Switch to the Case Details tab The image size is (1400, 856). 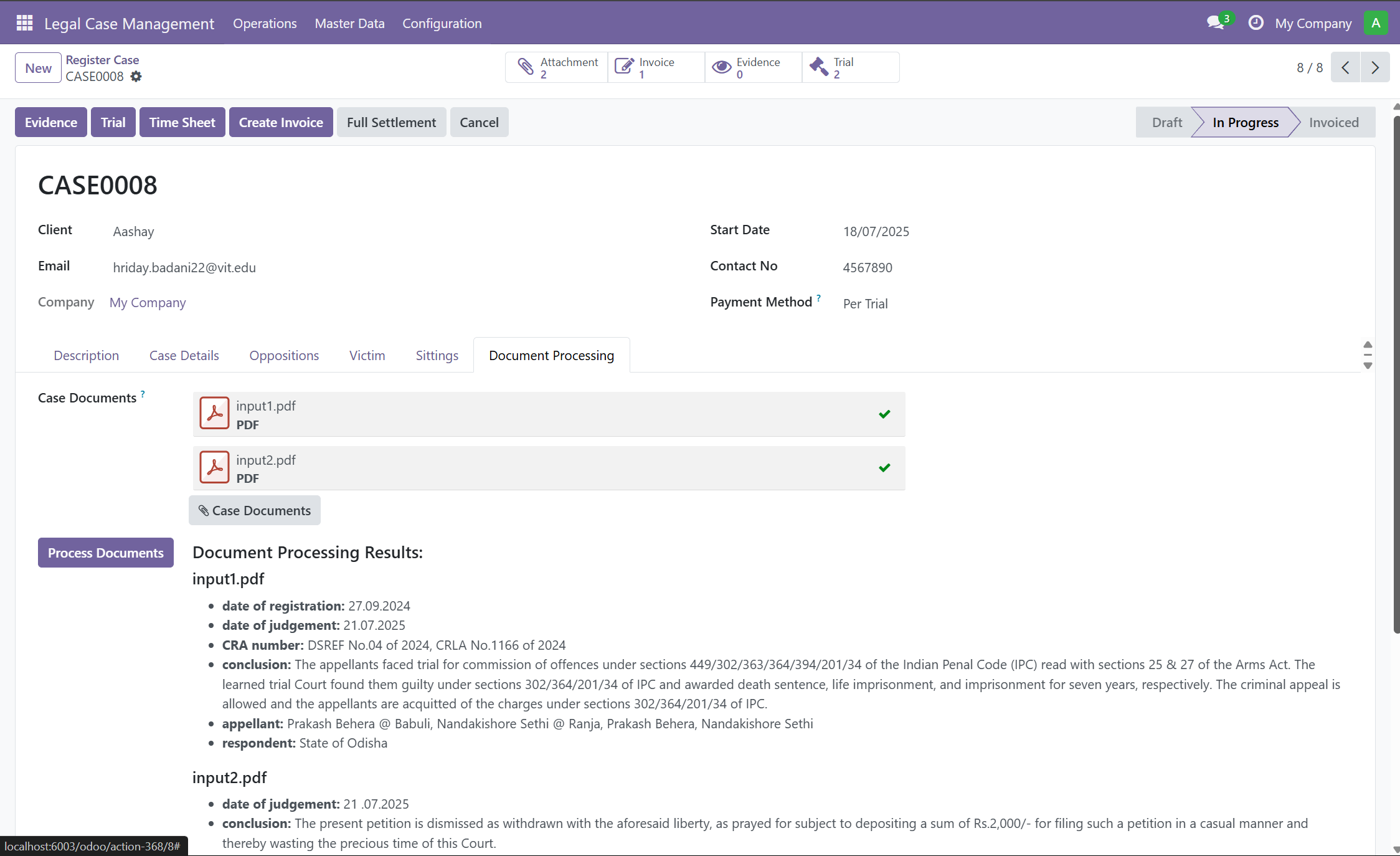(184, 356)
